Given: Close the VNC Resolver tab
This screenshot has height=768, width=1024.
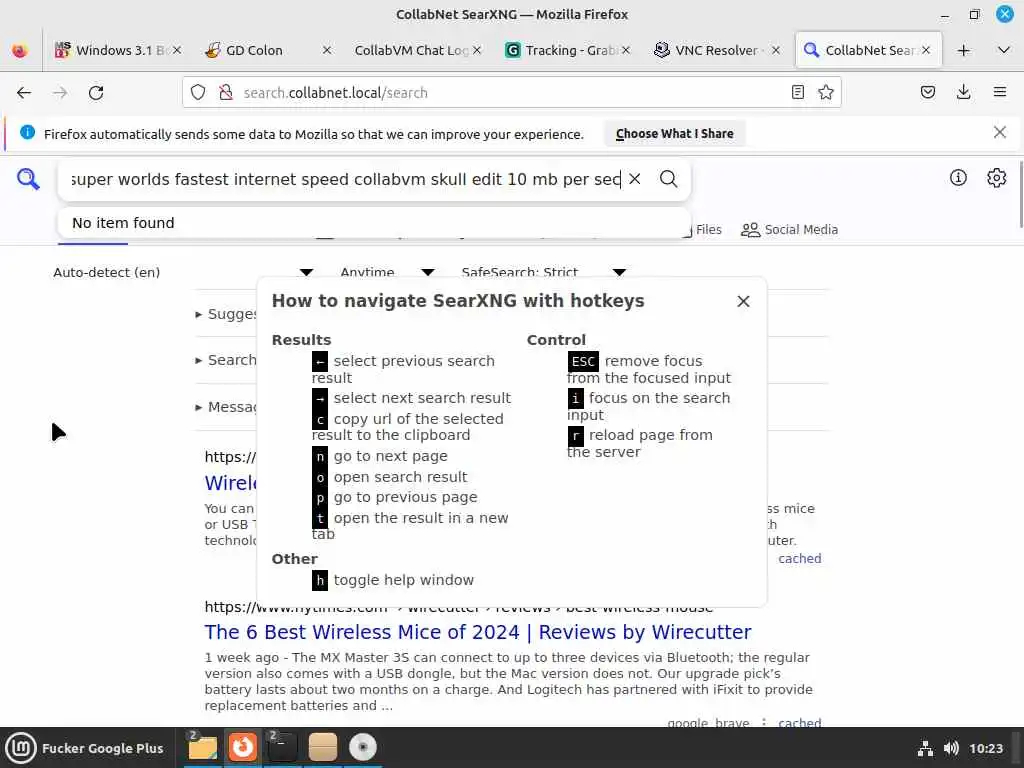Looking at the screenshot, I should coord(775,50).
